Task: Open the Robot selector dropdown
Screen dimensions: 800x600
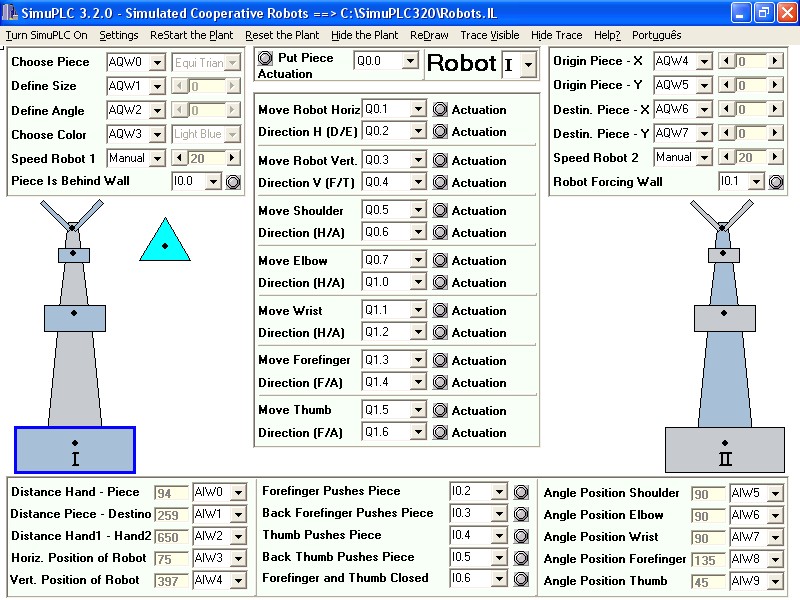Action: (528, 65)
